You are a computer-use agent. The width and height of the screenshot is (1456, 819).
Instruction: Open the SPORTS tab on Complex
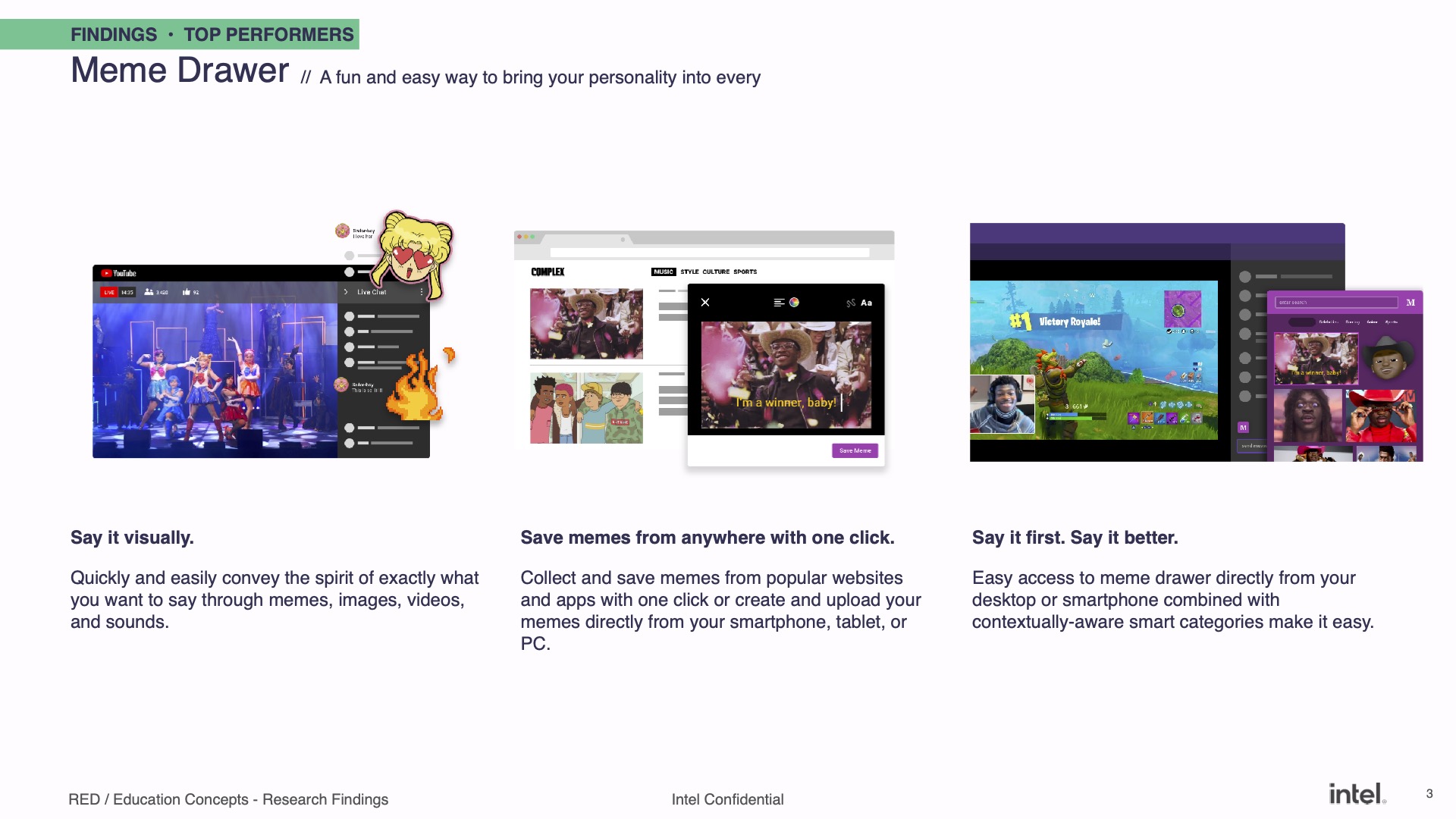click(x=745, y=271)
